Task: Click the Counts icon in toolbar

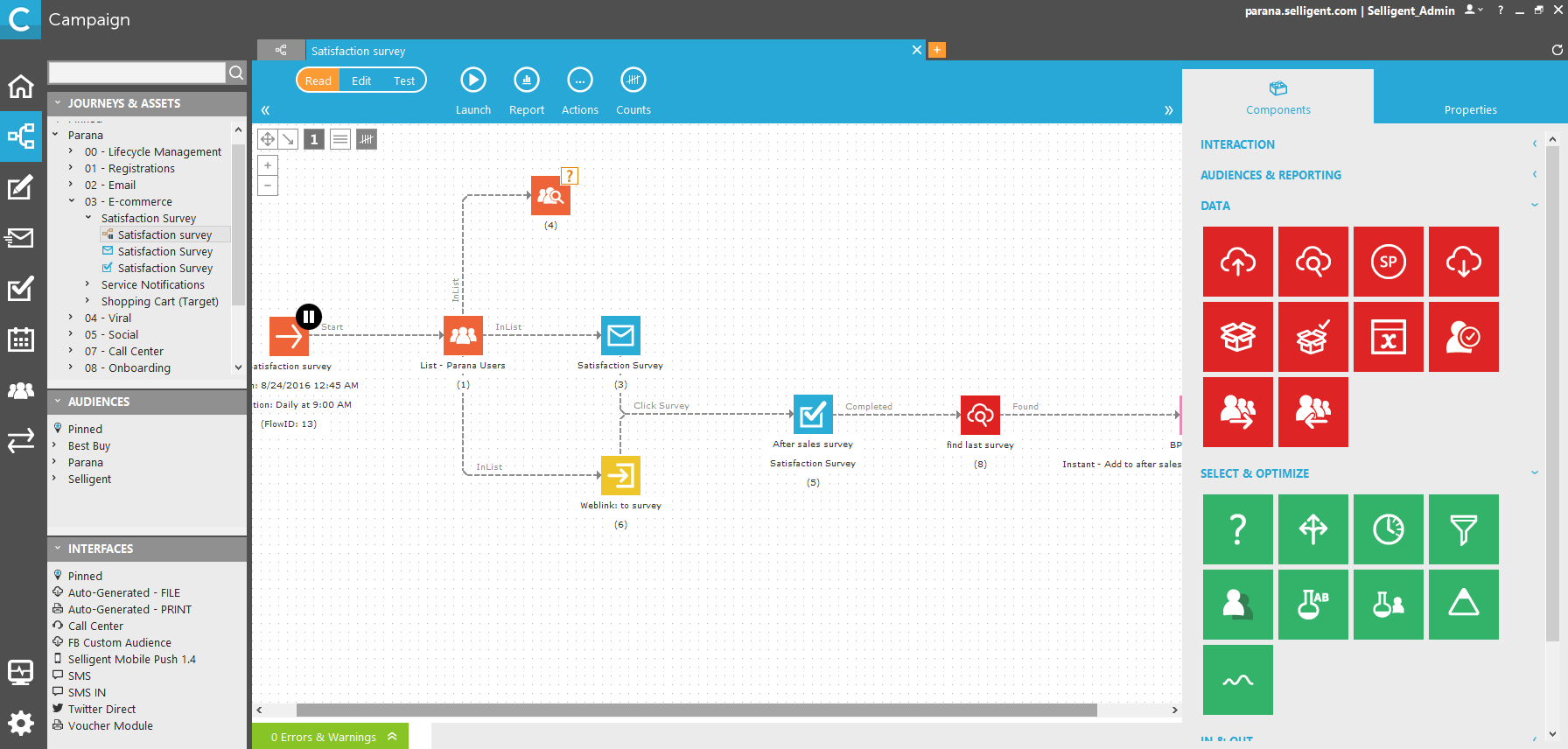Action: (x=633, y=80)
